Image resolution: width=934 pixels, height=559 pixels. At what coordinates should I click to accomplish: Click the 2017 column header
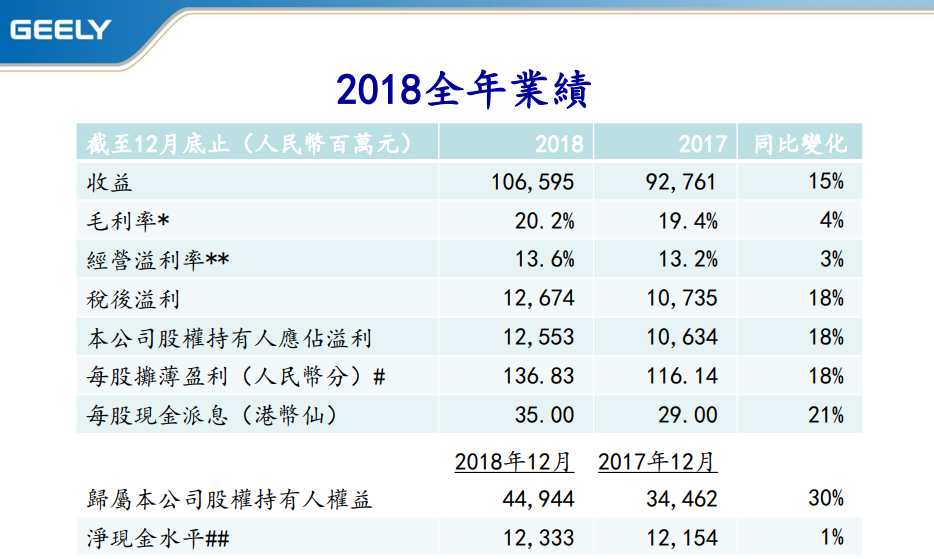click(x=702, y=144)
